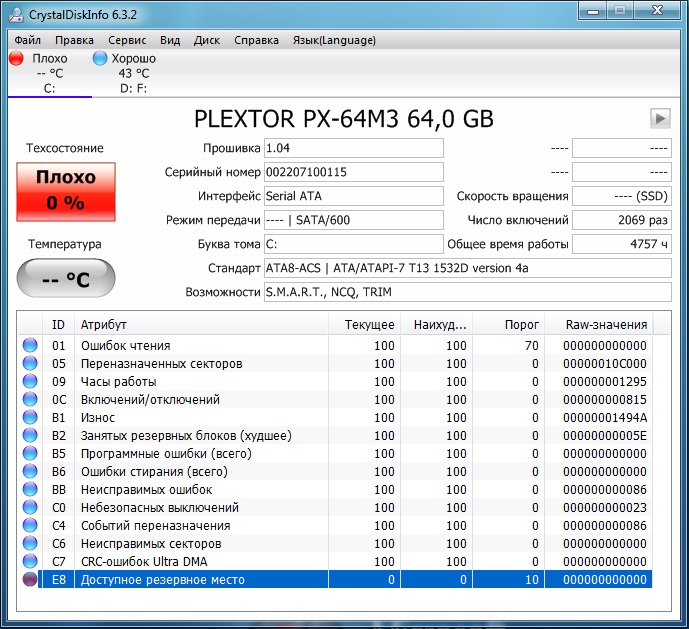
Task: Open the Файл menu
Action: pos(27,40)
